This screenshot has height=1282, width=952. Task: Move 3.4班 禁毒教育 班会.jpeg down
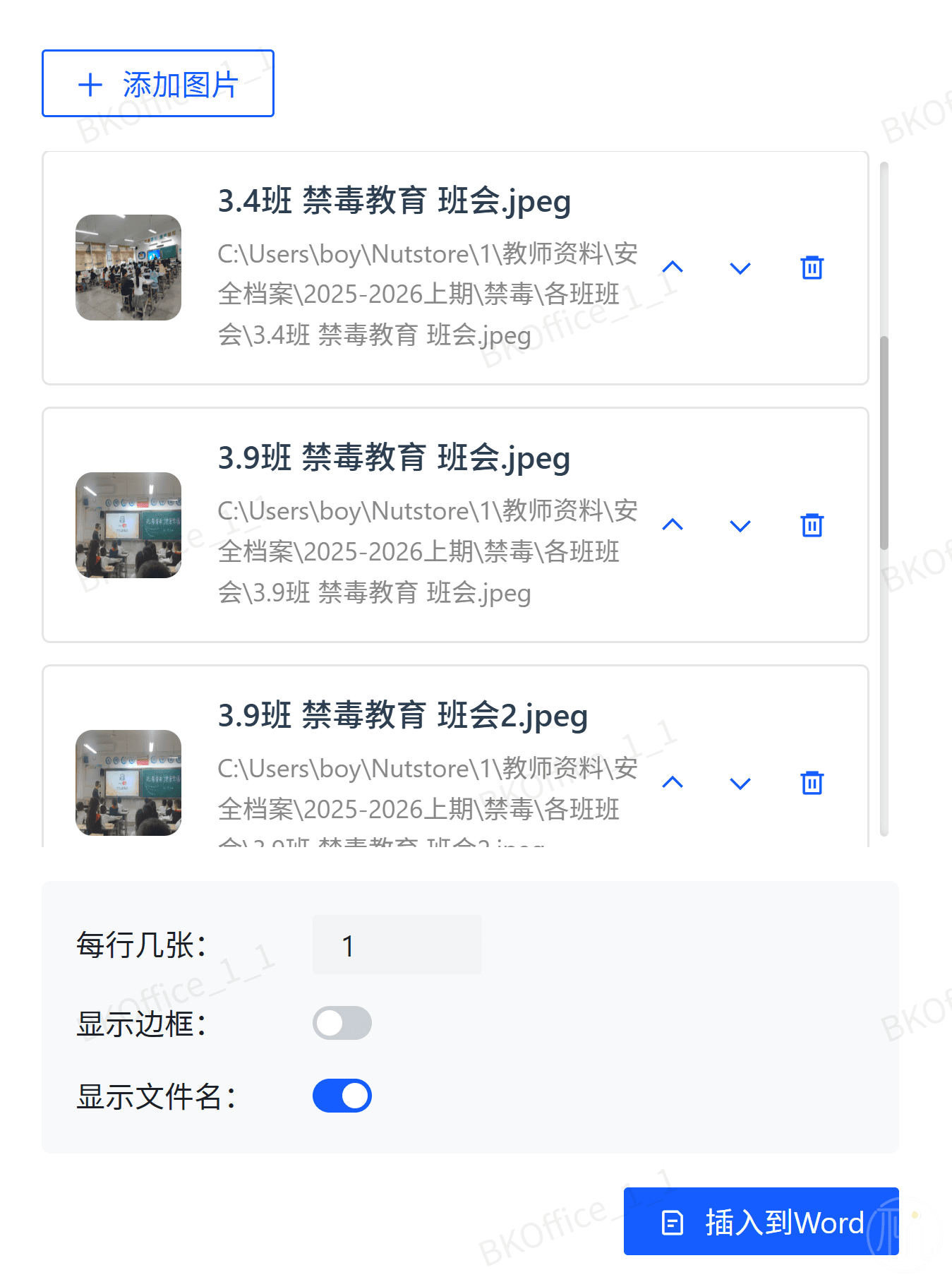point(740,268)
